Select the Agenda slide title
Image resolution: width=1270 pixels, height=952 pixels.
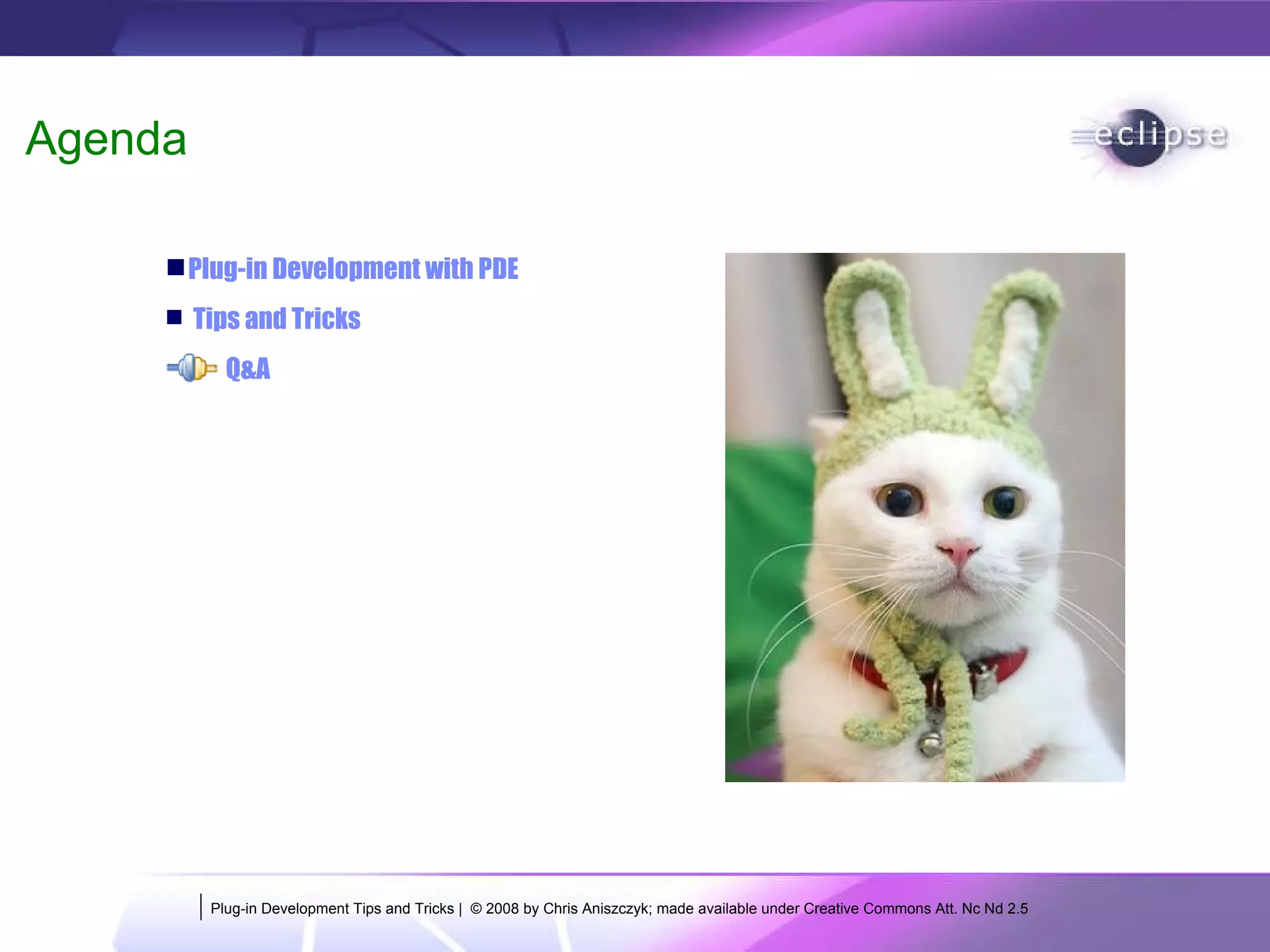click(106, 139)
